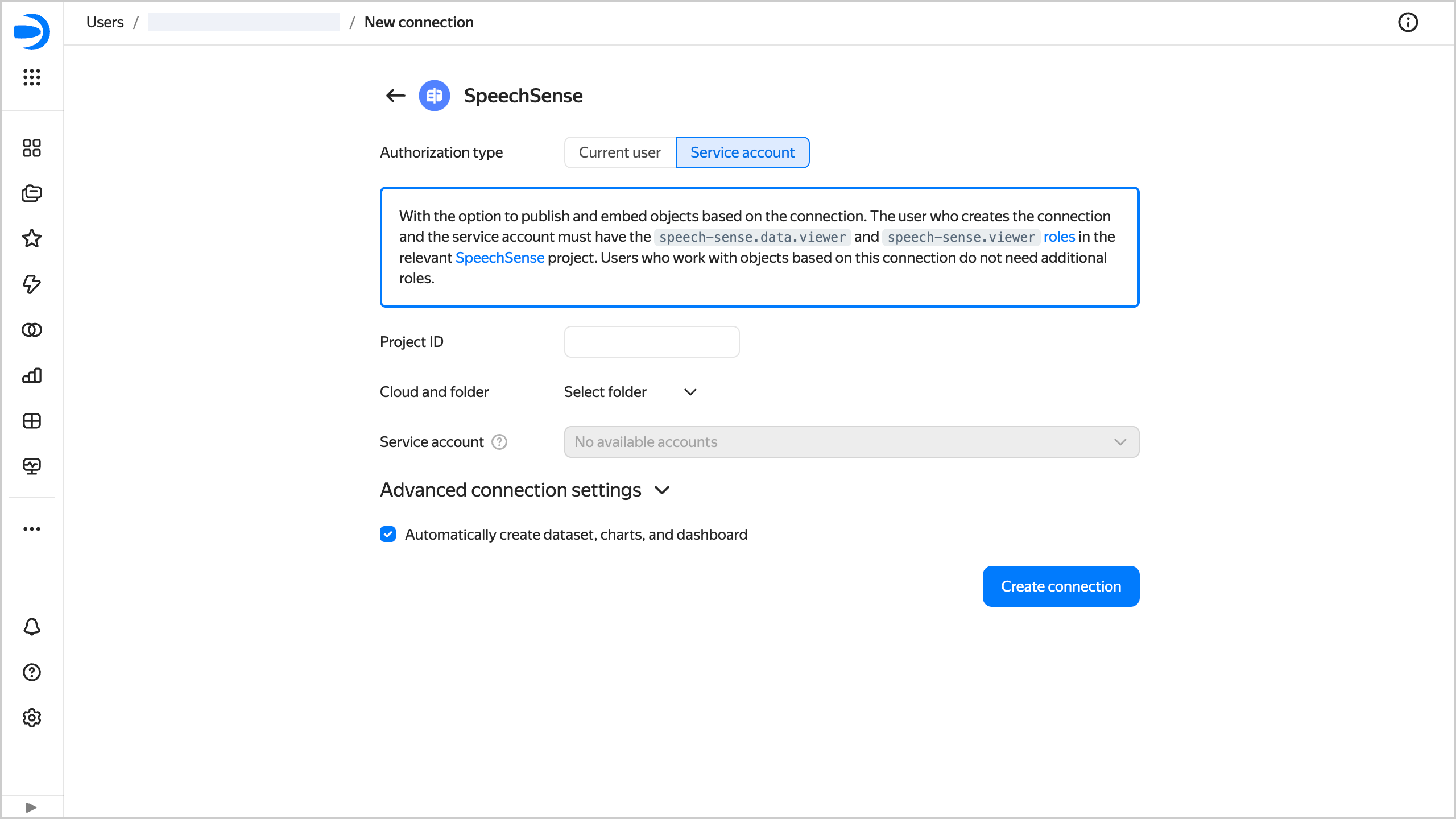Open the connections lightning bolt icon
This screenshot has width=1456, height=819.
[32, 284]
